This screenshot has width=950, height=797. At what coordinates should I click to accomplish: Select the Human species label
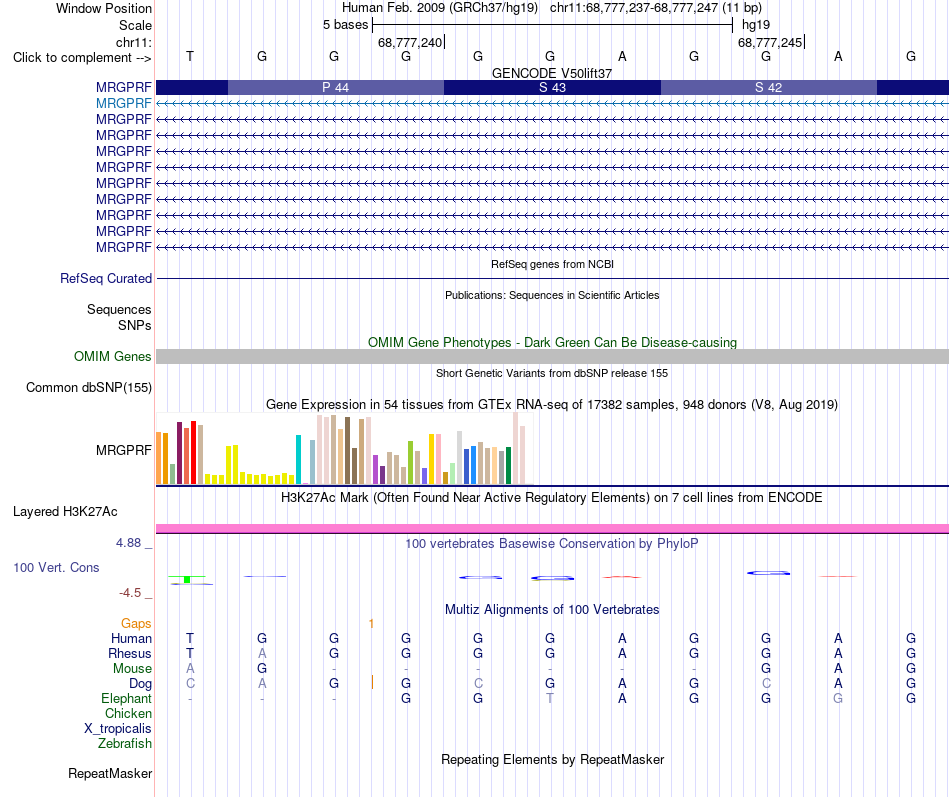(131, 639)
